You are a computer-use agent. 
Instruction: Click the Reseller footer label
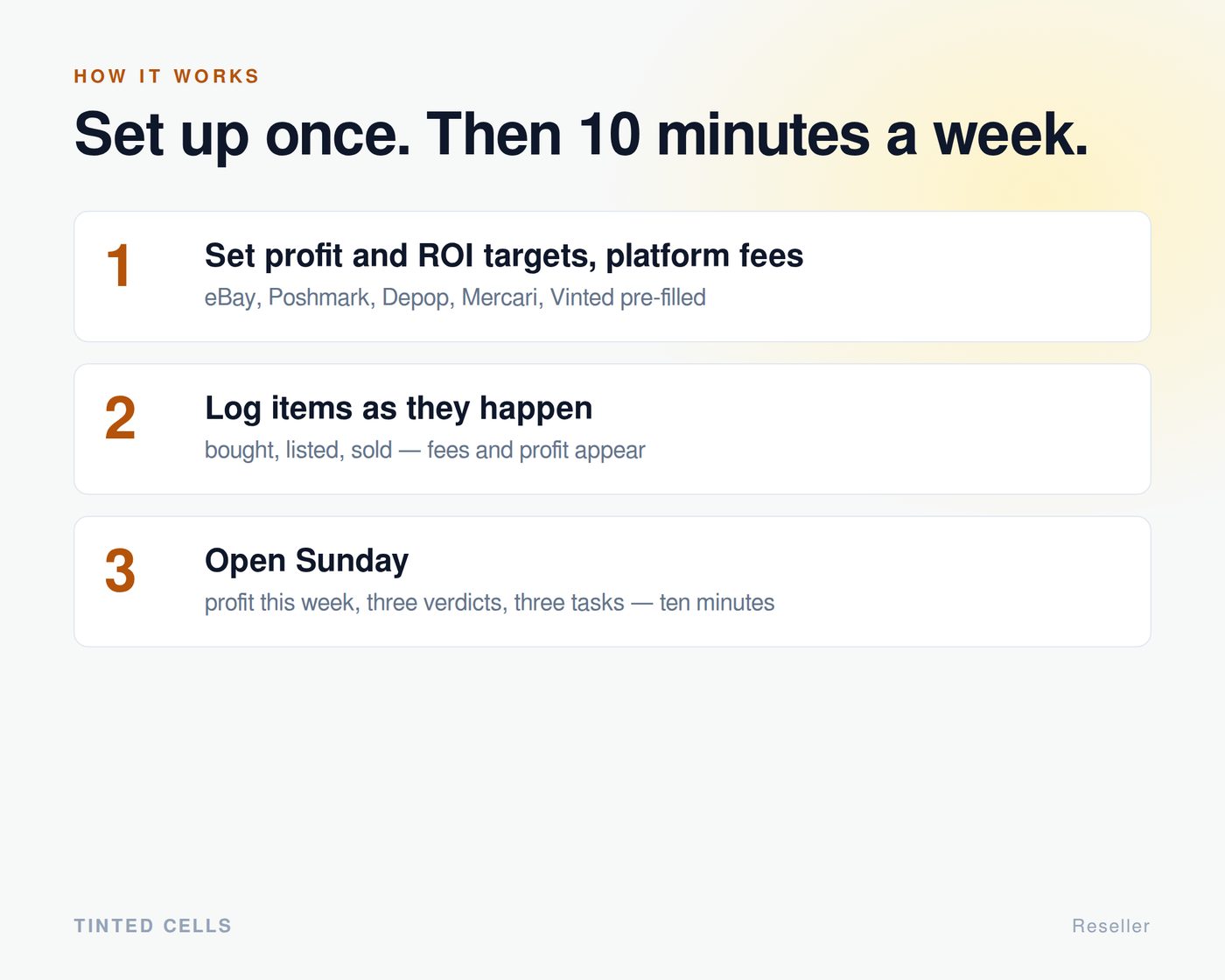(x=1111, y=926)
